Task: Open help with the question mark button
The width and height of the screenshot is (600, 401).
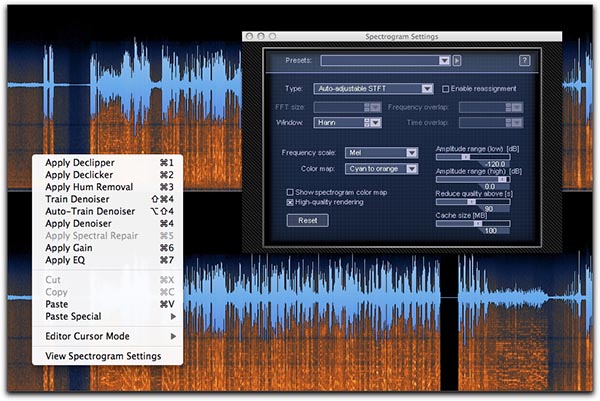Action: [524, 60]
